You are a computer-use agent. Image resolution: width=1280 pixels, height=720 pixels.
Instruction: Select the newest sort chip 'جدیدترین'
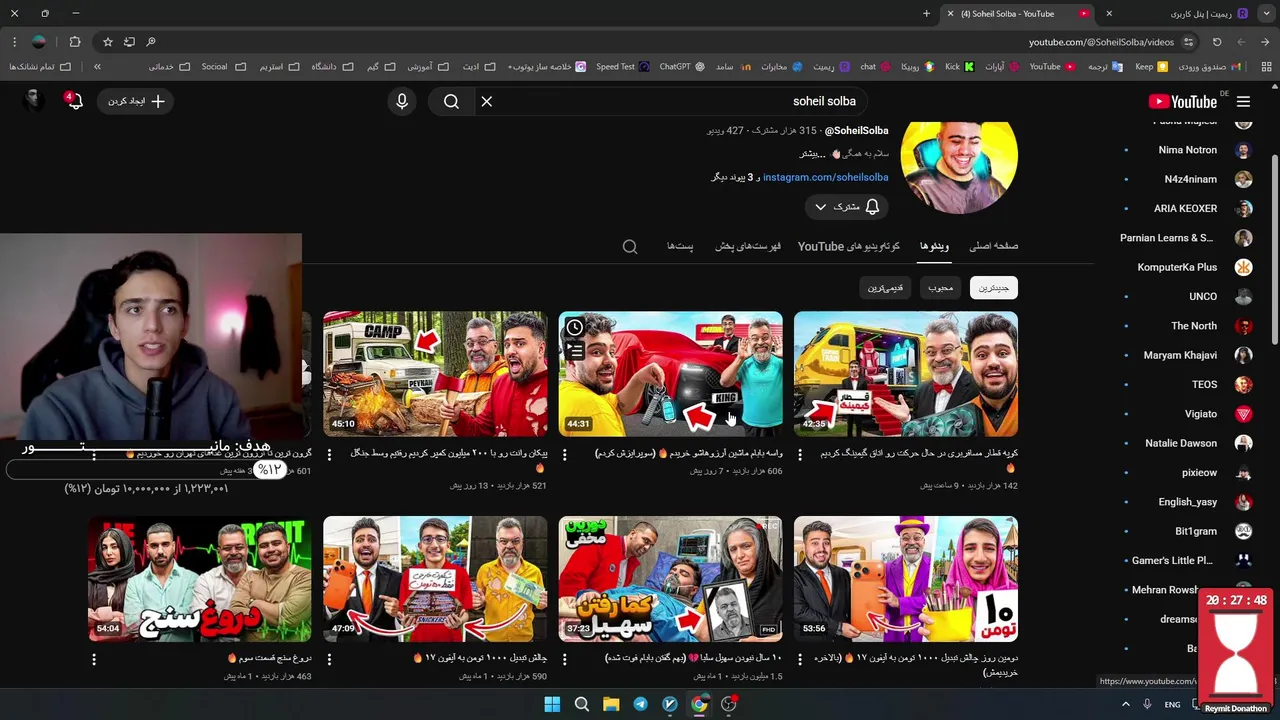993,288
